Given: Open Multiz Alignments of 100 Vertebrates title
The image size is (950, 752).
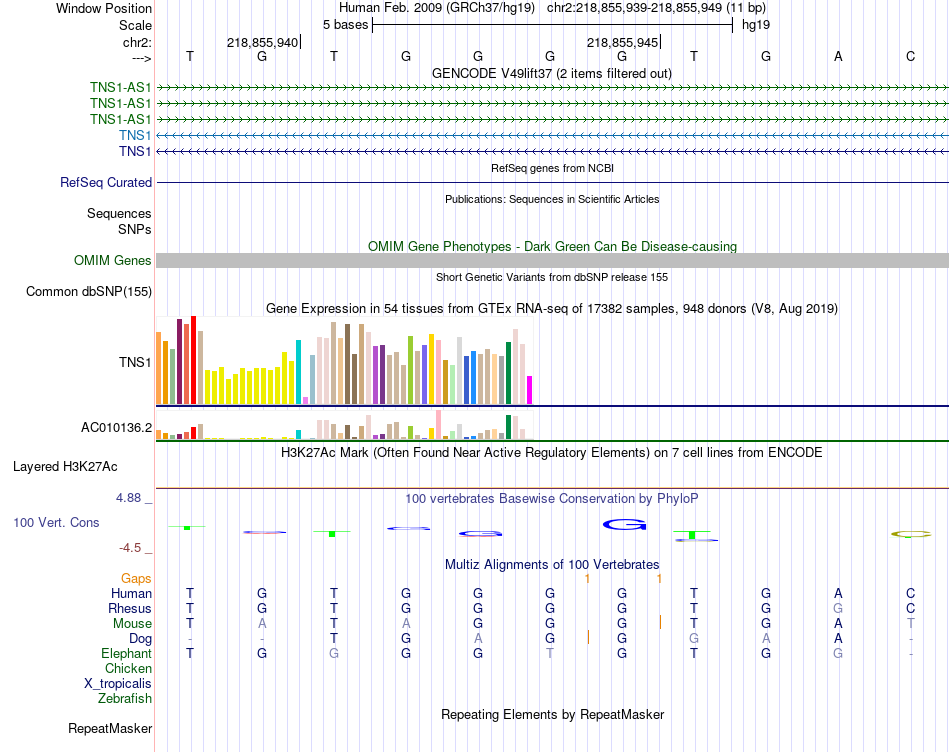Looking at the screenshot, I should point(552,565).
